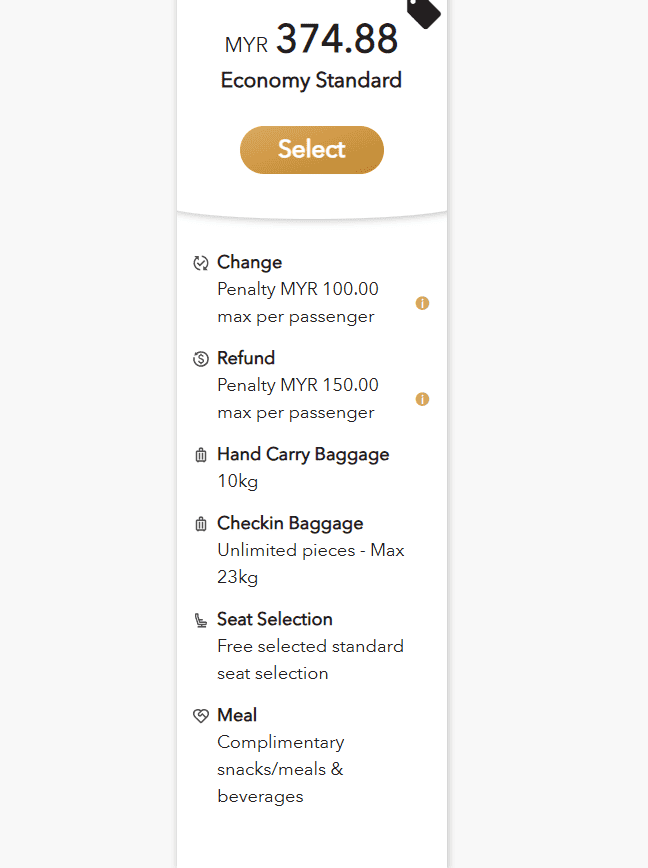This screenshot has width=648, height=868.
Task: Click the MYR 374.88 fare price
Action: click(311, 39)
